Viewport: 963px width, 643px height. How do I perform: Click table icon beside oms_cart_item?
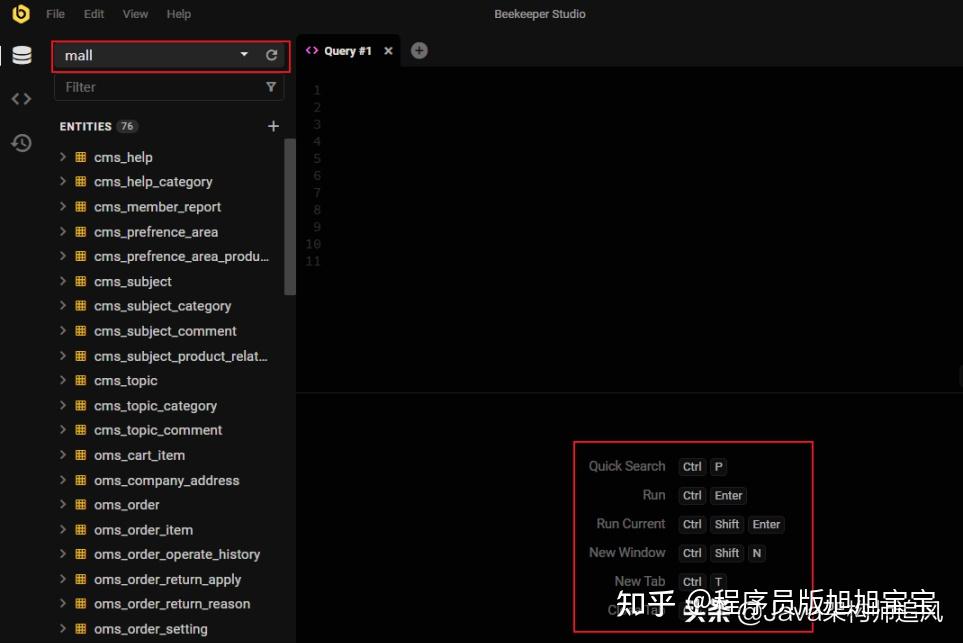(80, 454)
